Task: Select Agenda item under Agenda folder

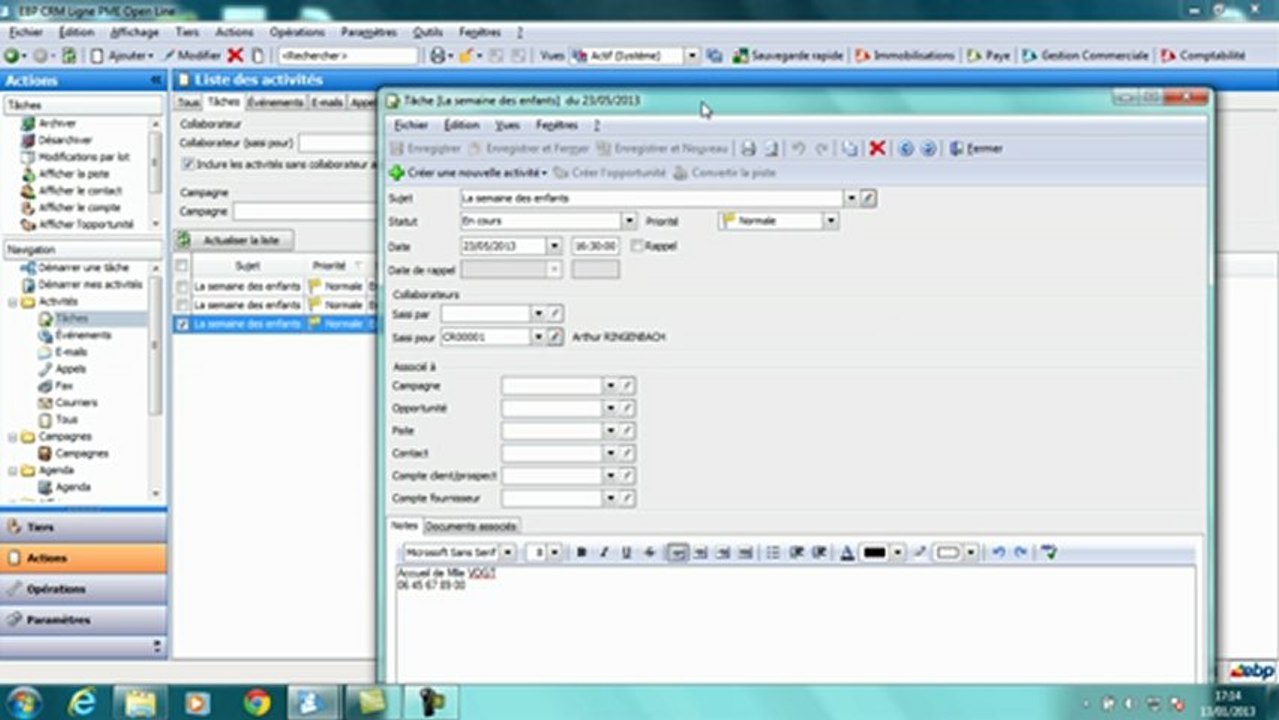Action: (x=73, y=487)
